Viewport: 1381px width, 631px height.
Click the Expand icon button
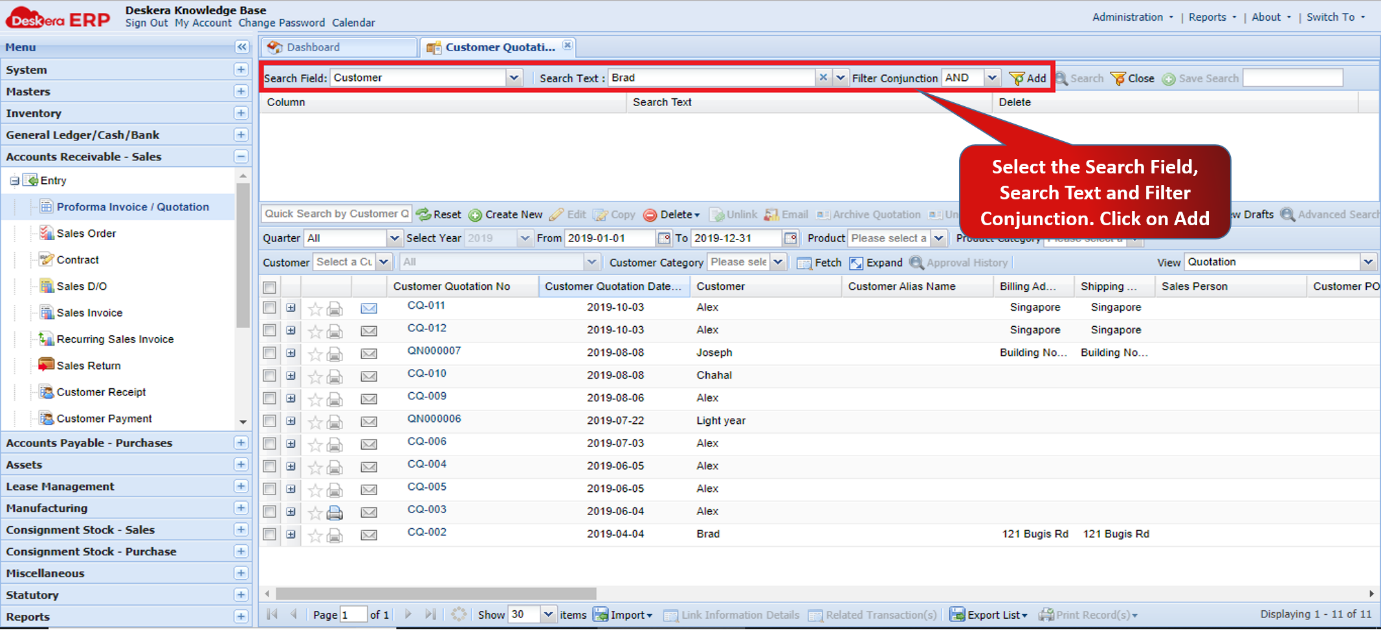(876, 262)
